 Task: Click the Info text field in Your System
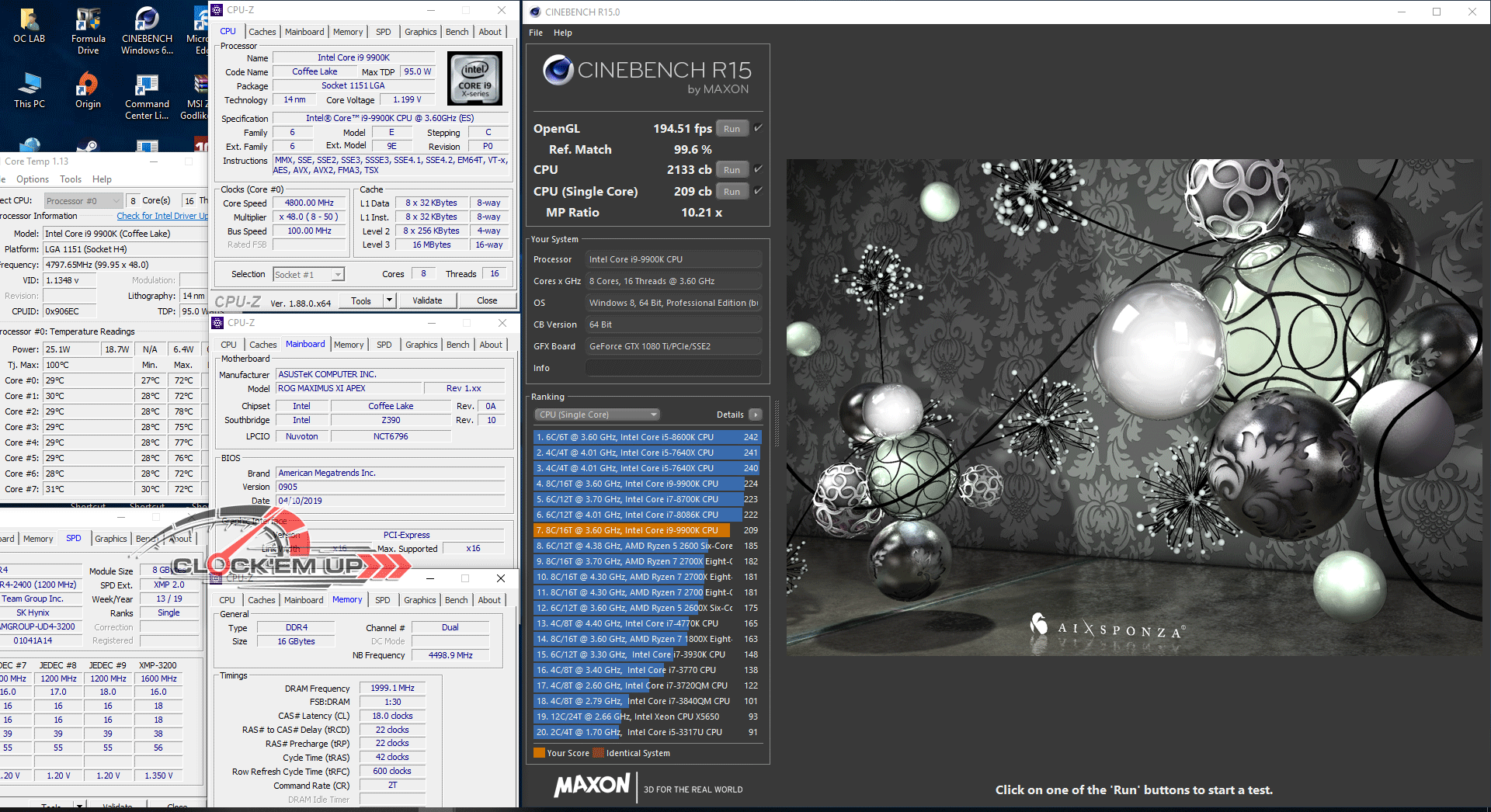(673, 368)
